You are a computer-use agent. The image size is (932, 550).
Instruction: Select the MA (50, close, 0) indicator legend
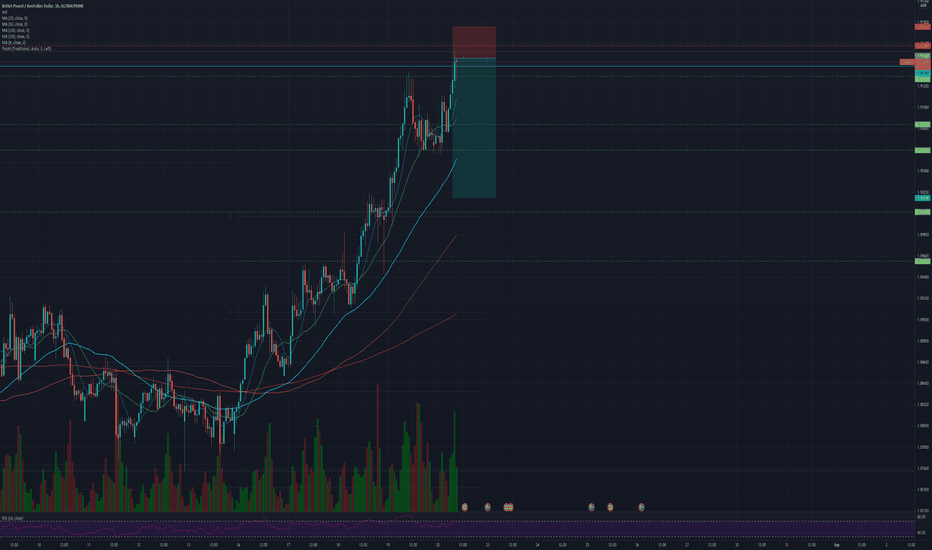point(14,24)
